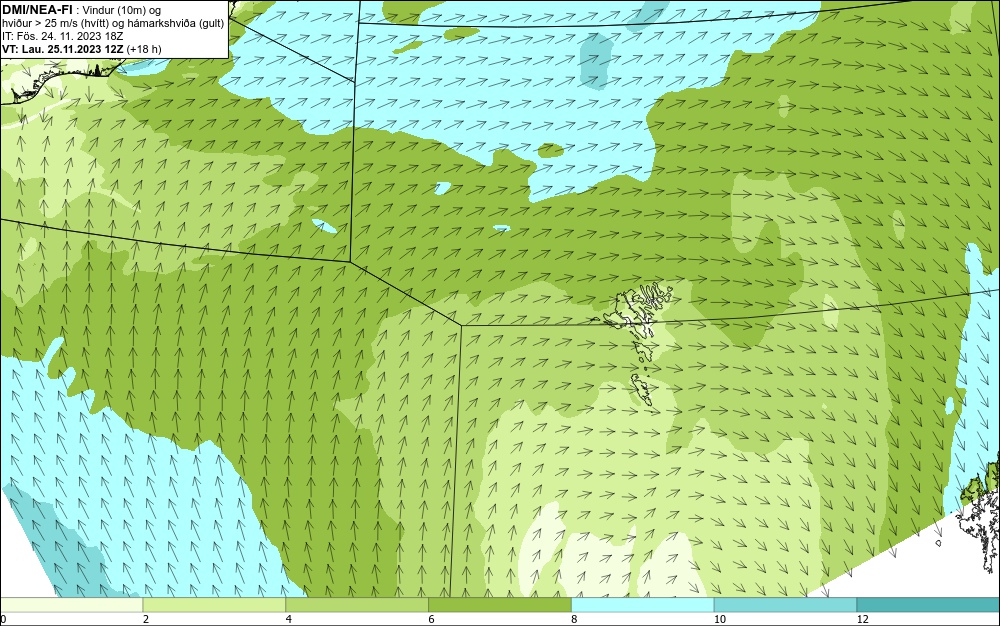The height and width of the screenshot is (626, 1000).
Task: Click the '12' colorbar label
Action: pos(863,619)
